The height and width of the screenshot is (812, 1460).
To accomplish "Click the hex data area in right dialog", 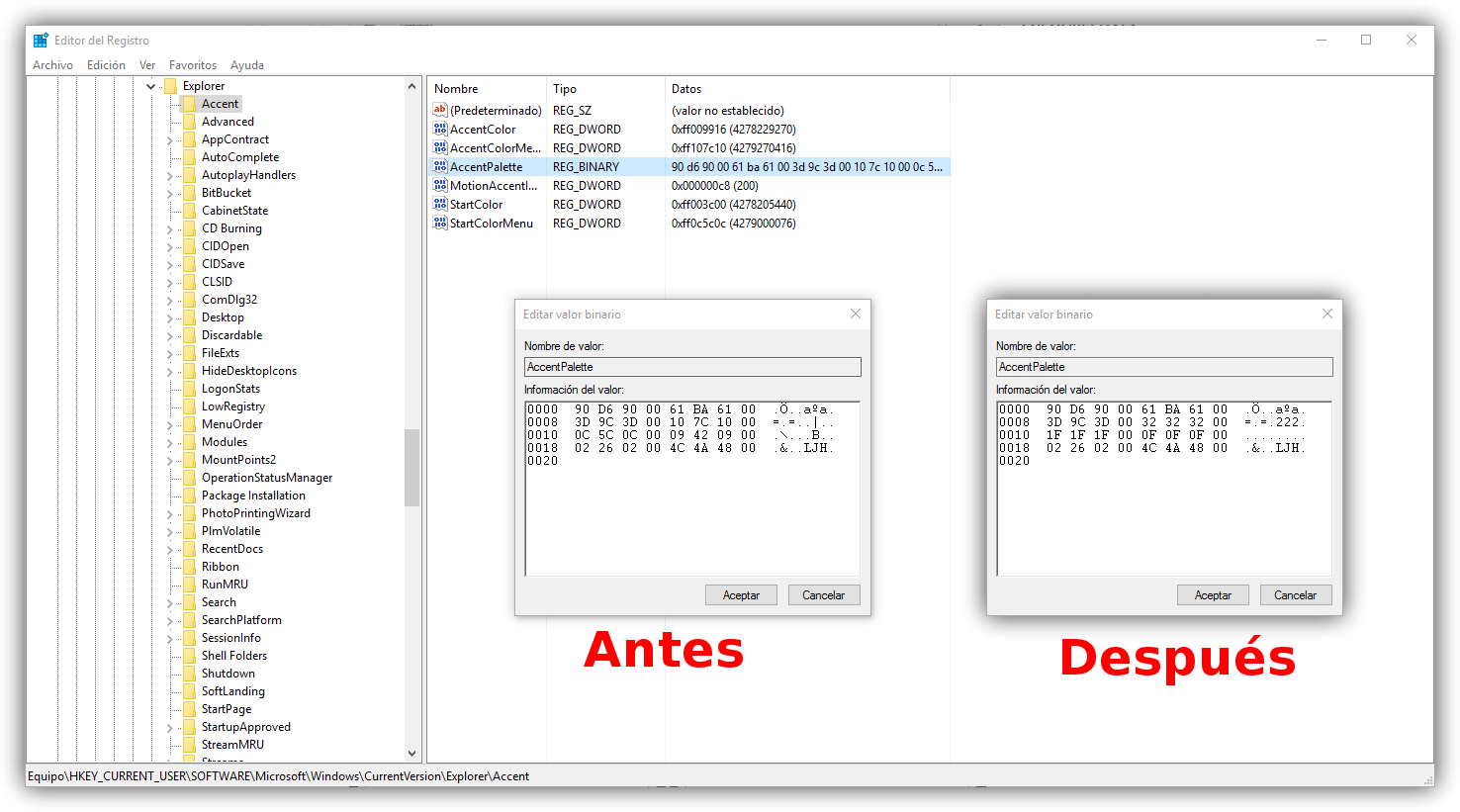I will pyautogui.click(x=1164, y=489).
